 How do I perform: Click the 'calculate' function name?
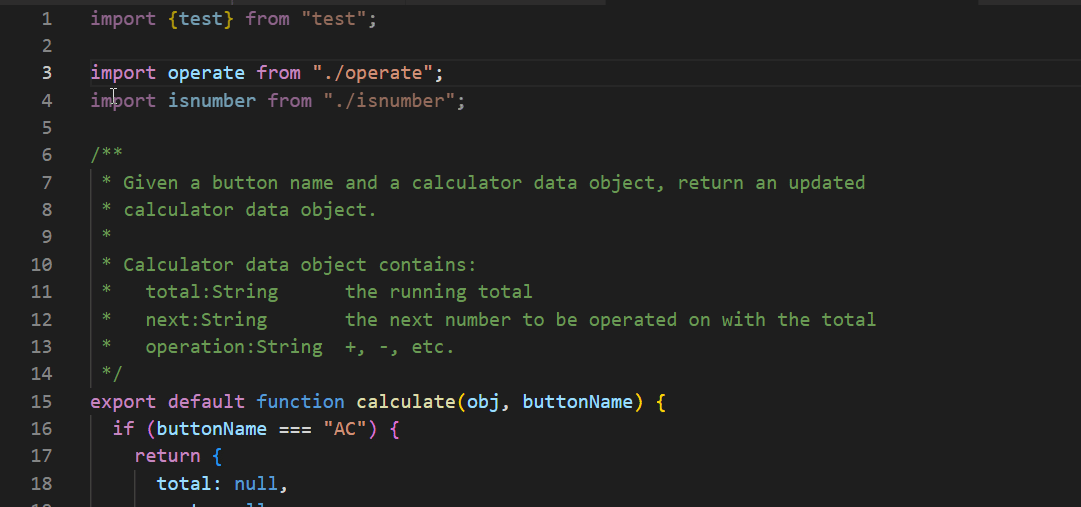(x=405, y=401)
